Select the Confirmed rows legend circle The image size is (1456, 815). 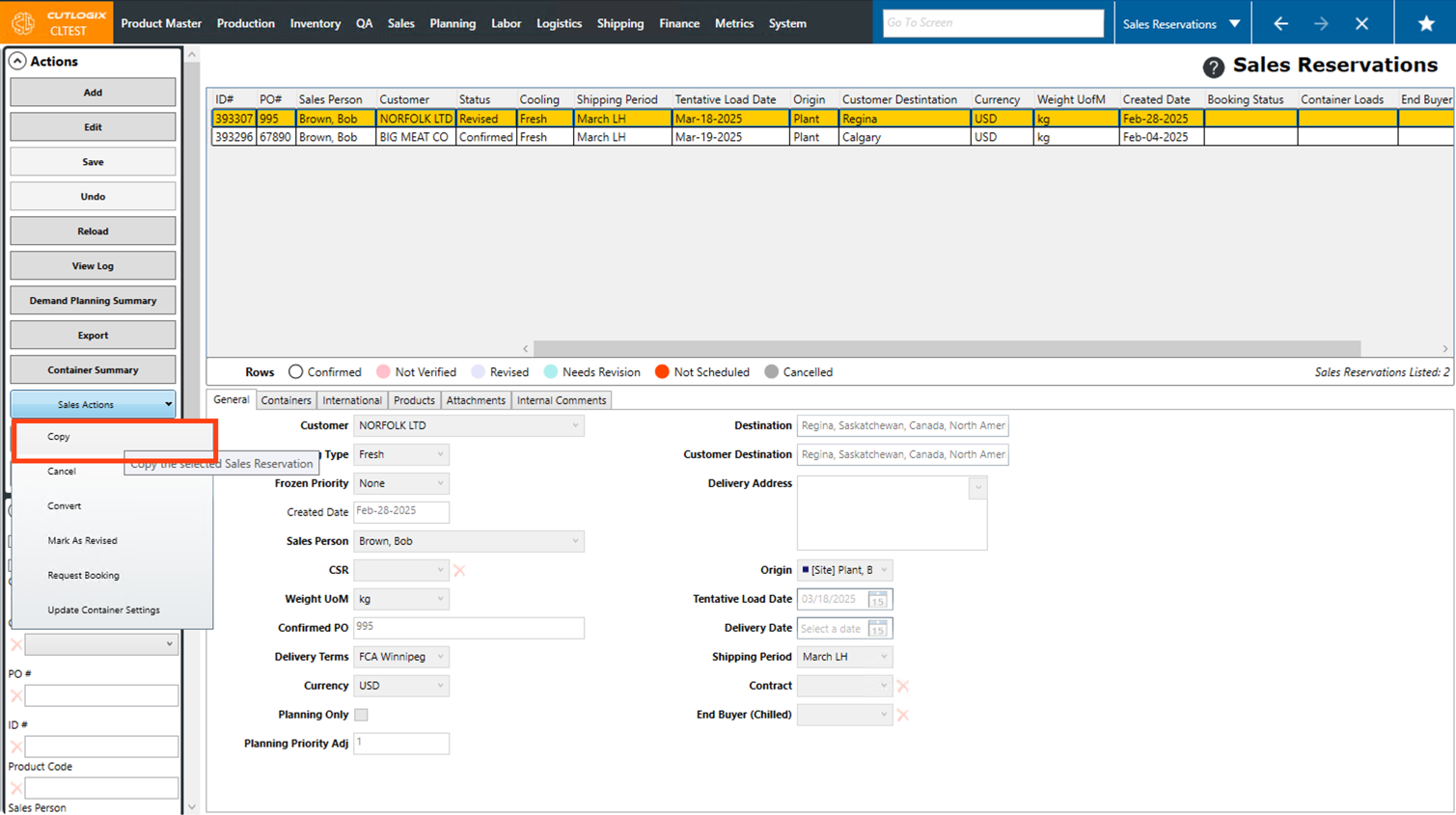(295, 372)
